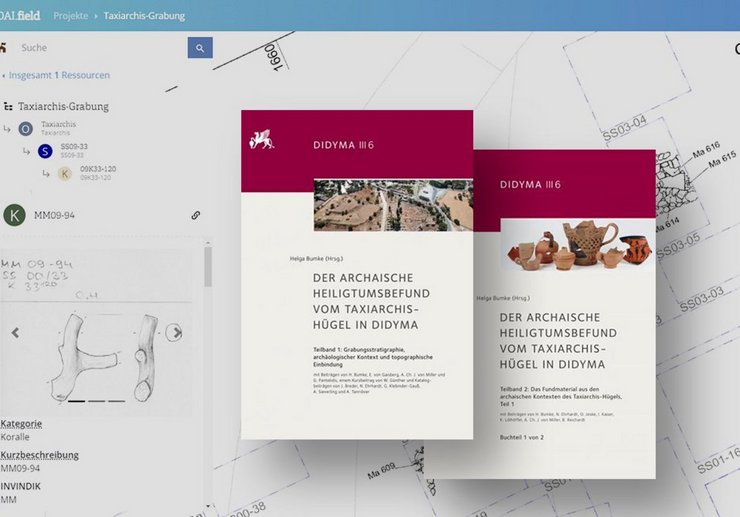
Task: Click the blue search magnifier button
Action: click(x=200, y=48)
